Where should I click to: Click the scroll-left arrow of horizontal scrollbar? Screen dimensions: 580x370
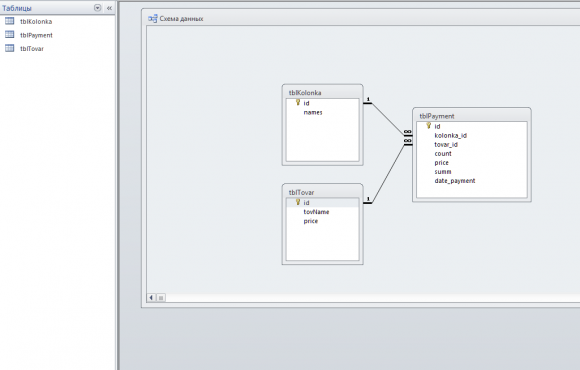pyautogui.click(x=151, y=297)
